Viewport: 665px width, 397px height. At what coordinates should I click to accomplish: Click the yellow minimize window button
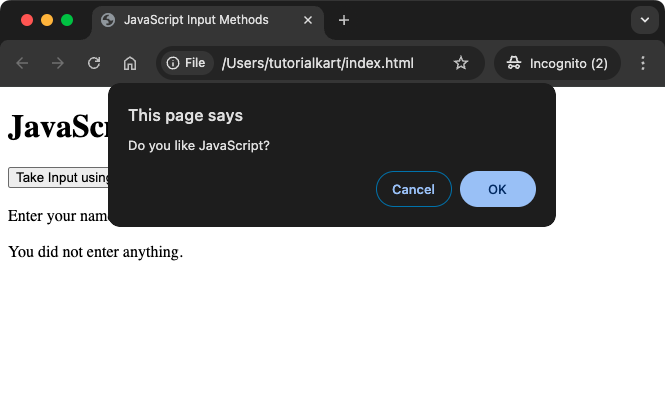coord(47,20)
